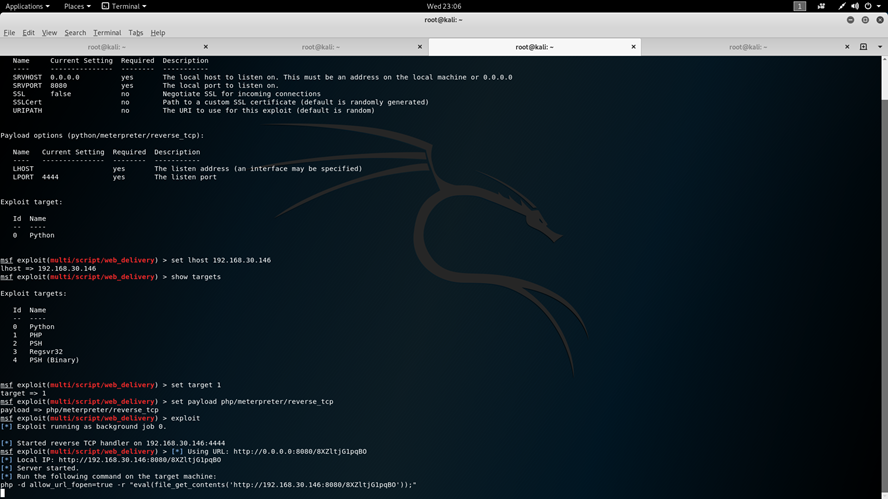Maximize the terminal window
This screenshot has width=888, height=499.
(865, 20)
